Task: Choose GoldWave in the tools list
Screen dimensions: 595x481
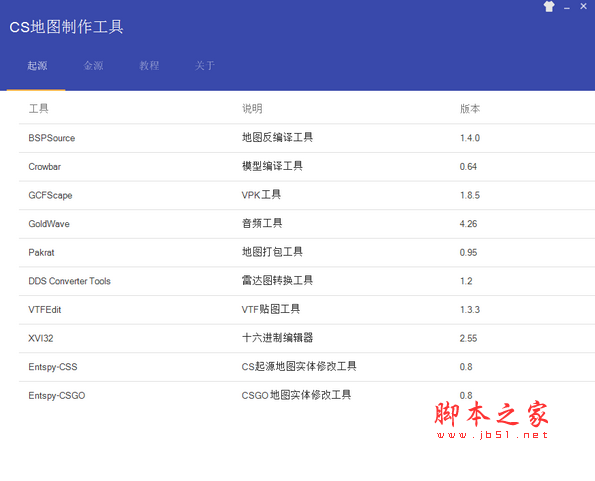Action: coord(49,224)
